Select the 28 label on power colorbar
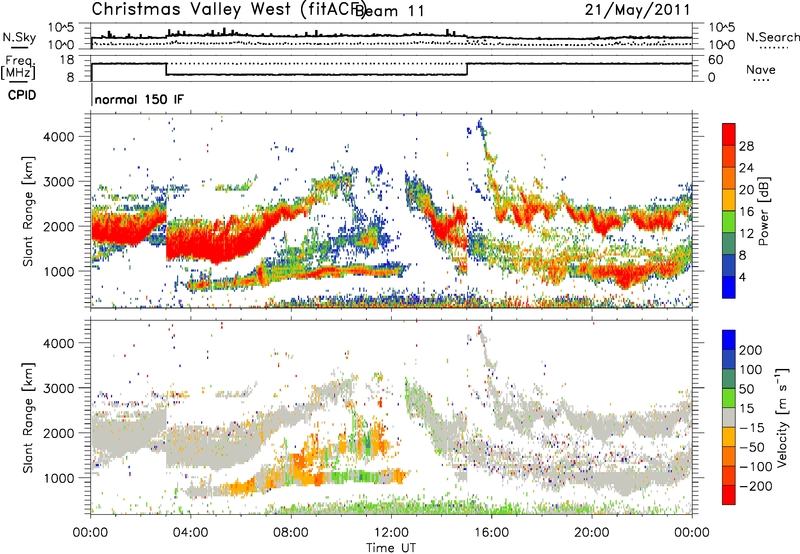This screenshot has height=554, width=800. (746, 146)
